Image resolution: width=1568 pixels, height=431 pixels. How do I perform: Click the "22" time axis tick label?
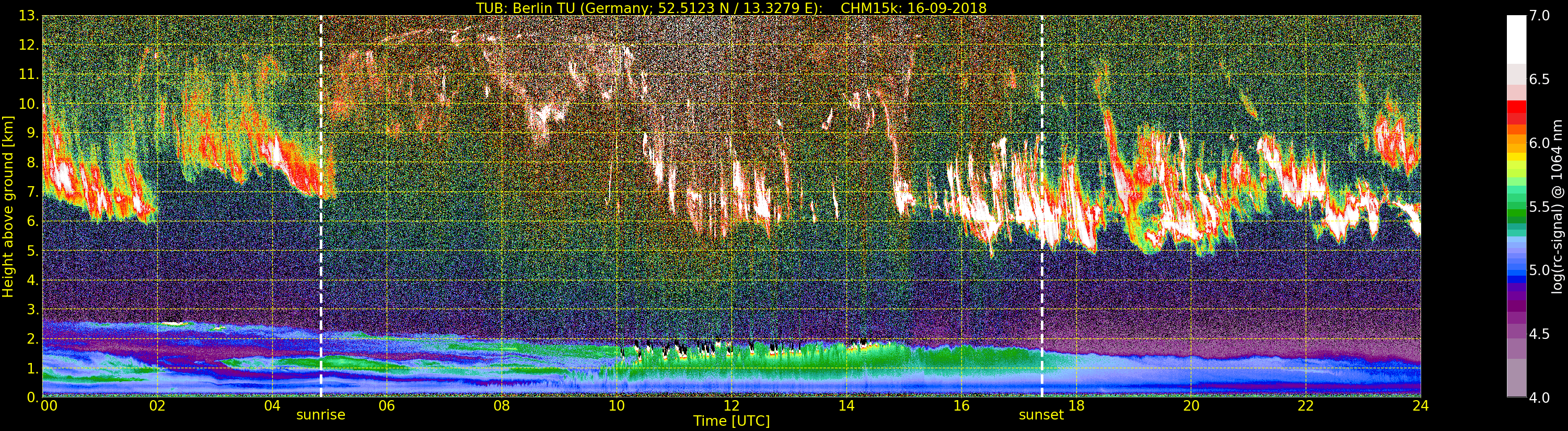click(1306, 405)
